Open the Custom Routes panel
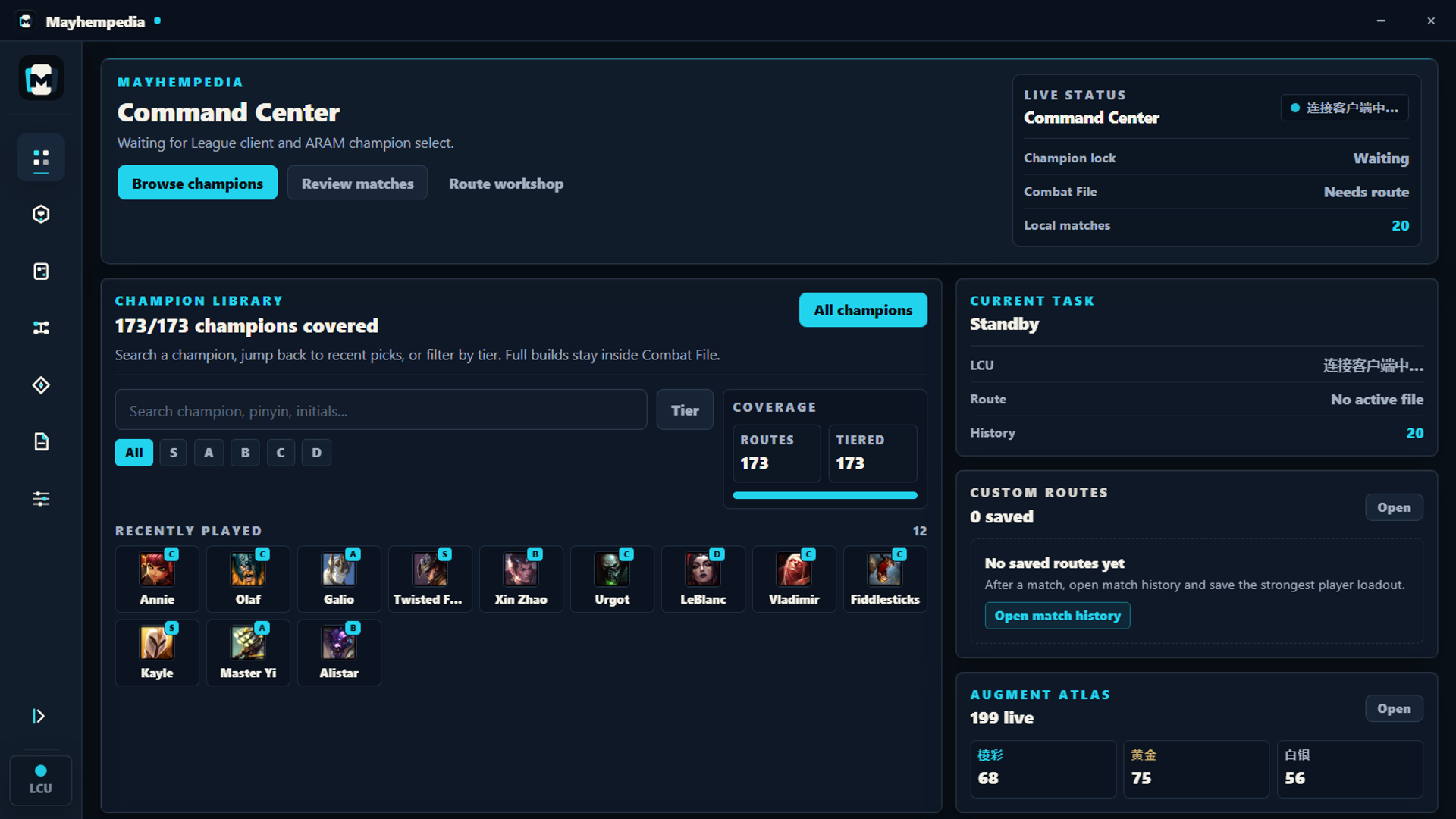This screenshot has height=819, width=1456. pyautogui.click(x=1394, y=507)
